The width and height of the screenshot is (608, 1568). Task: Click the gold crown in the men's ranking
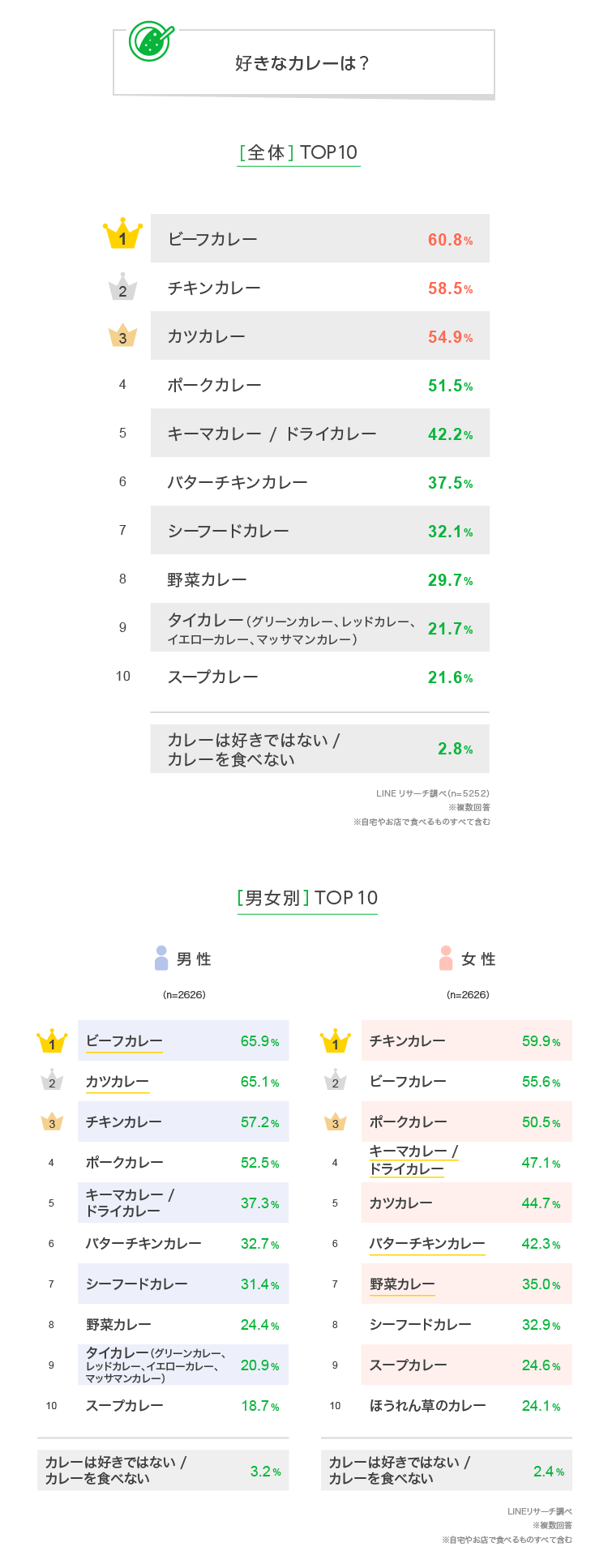tap(53, 1040)
